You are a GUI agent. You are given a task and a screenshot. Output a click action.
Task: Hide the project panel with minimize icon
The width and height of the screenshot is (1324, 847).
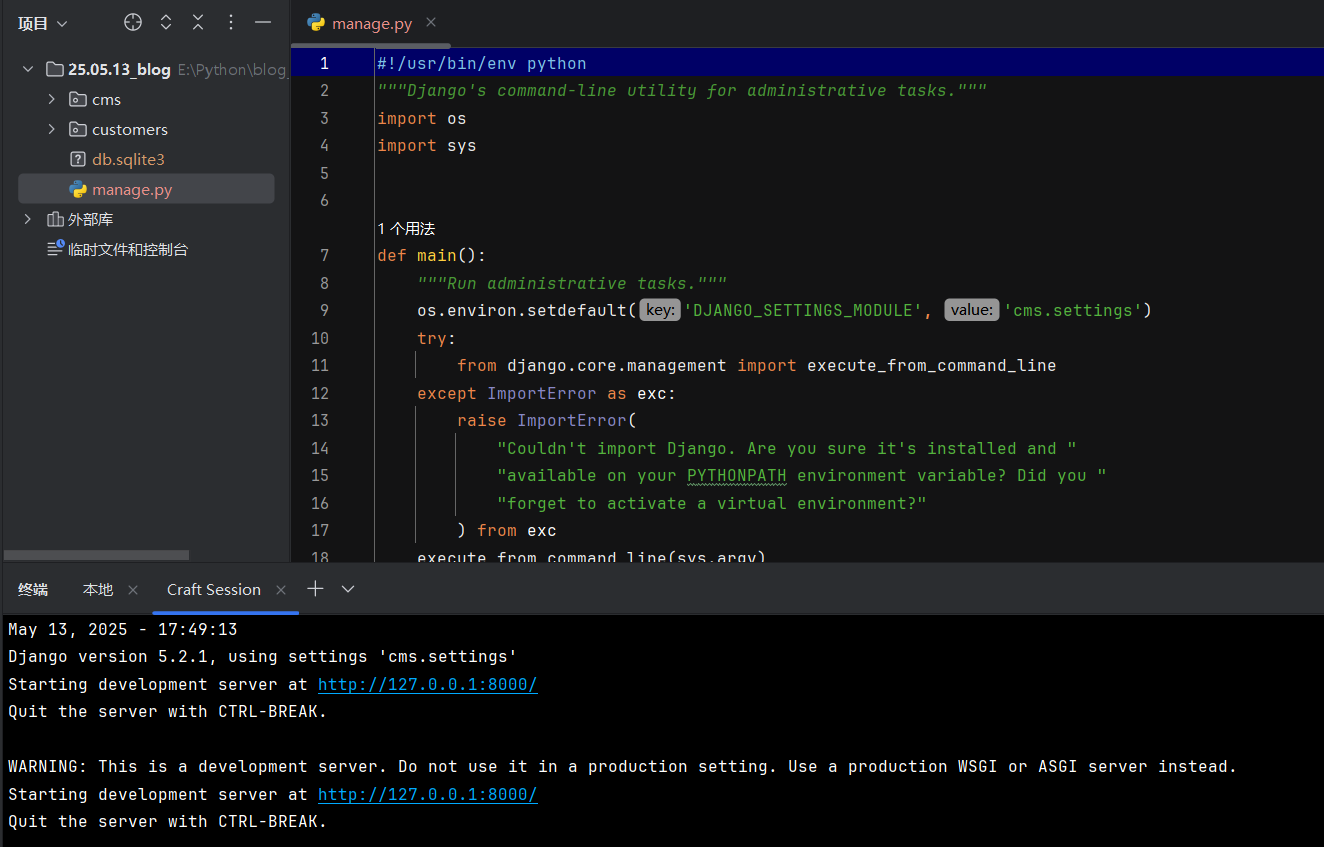[x=263, y=22]
